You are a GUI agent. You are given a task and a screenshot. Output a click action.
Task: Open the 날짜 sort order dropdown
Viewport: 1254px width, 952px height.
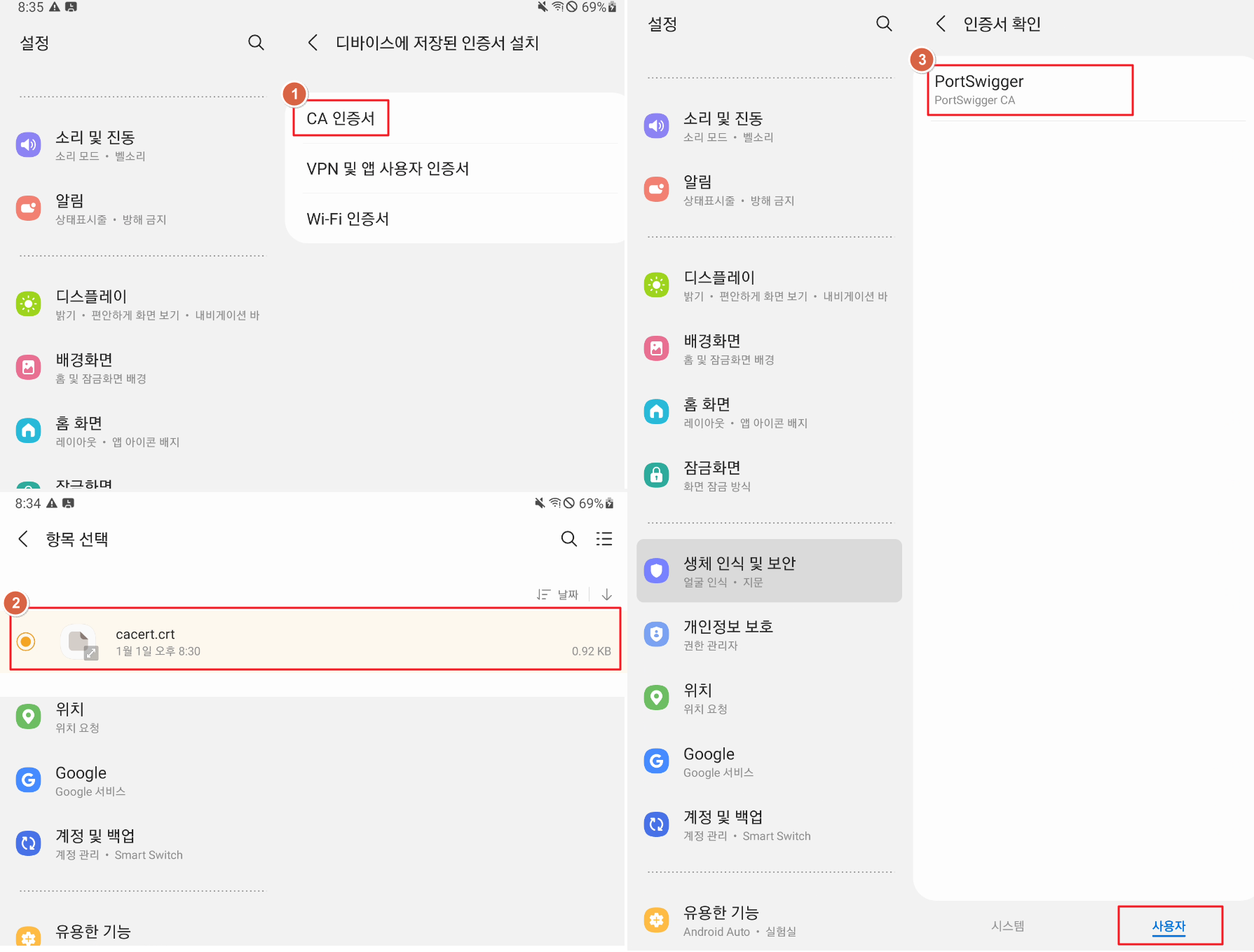[559, 594]
